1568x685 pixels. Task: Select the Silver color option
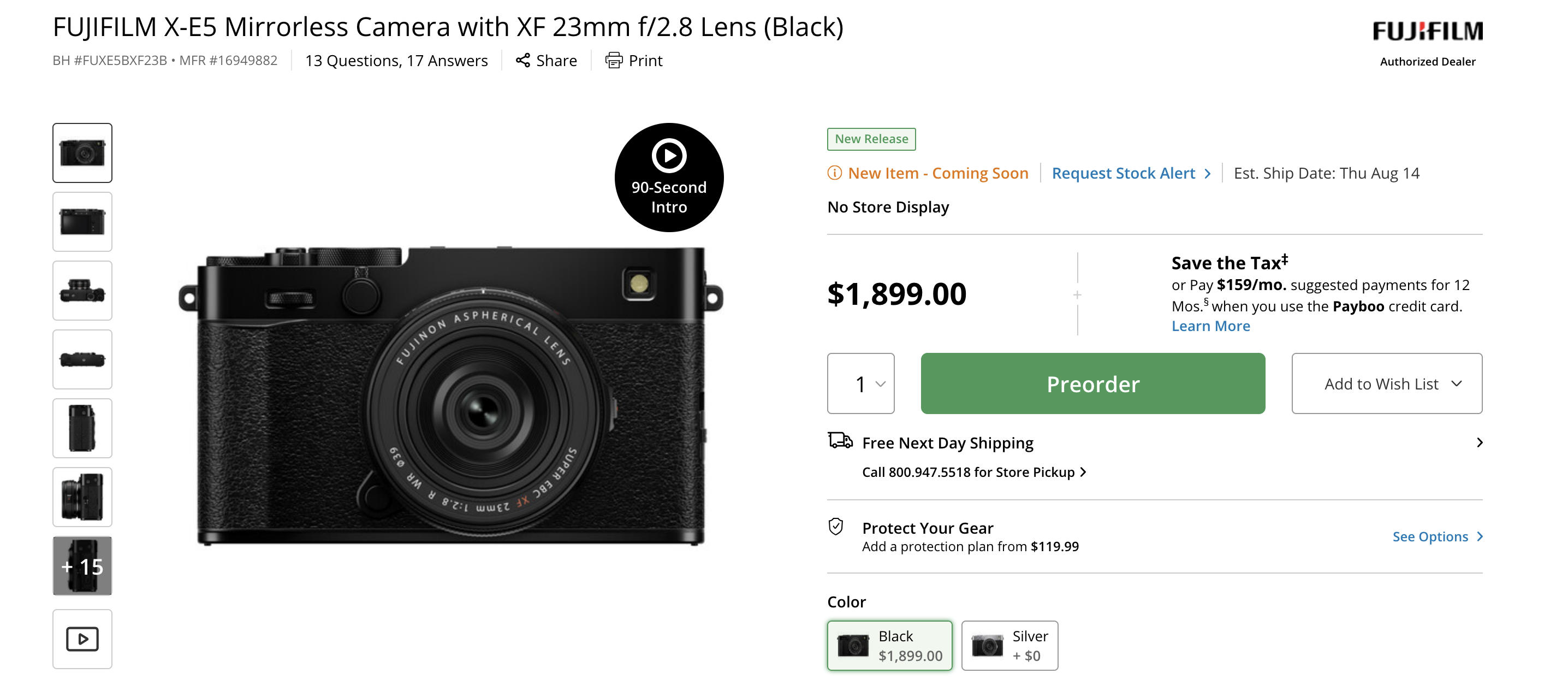point(1009,646)
